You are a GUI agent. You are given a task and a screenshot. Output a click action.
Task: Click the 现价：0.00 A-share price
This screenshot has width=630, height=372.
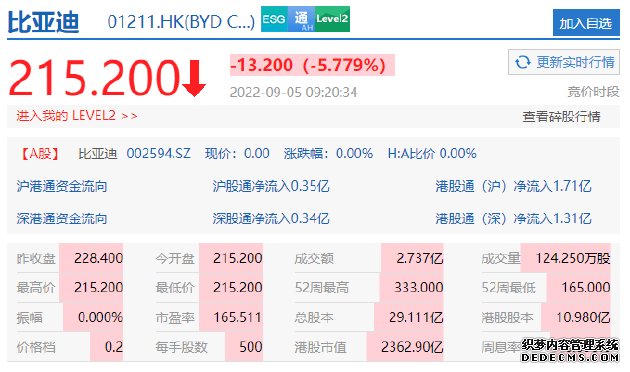tap(237, 153)
